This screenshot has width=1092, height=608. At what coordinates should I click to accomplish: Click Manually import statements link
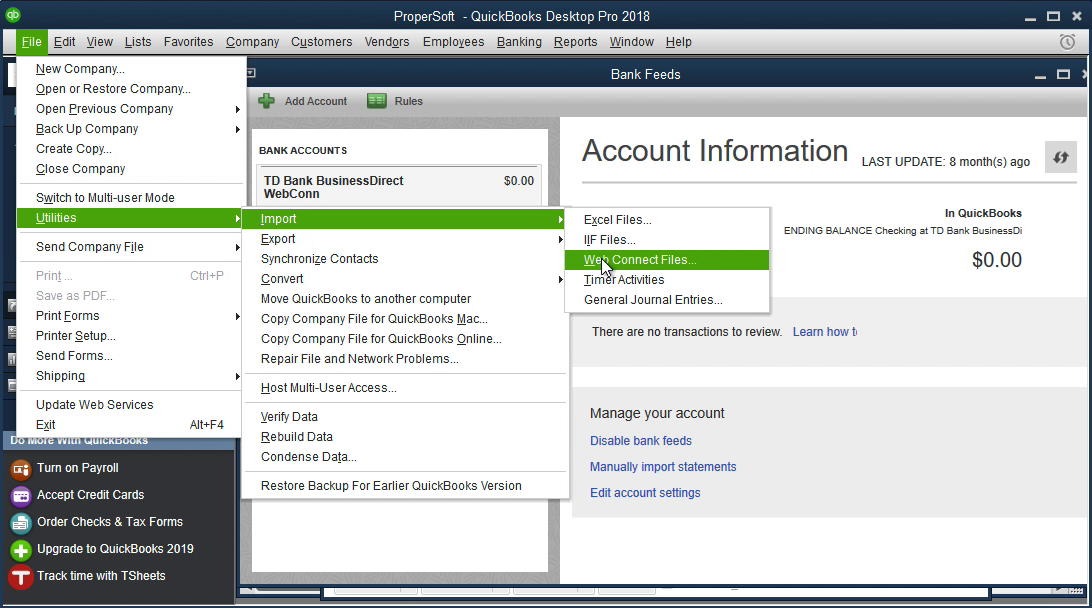tap(663, 467)
